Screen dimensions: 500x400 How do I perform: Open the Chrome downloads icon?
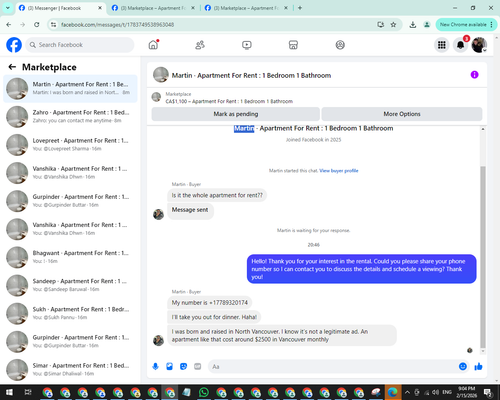pos(413,25)
